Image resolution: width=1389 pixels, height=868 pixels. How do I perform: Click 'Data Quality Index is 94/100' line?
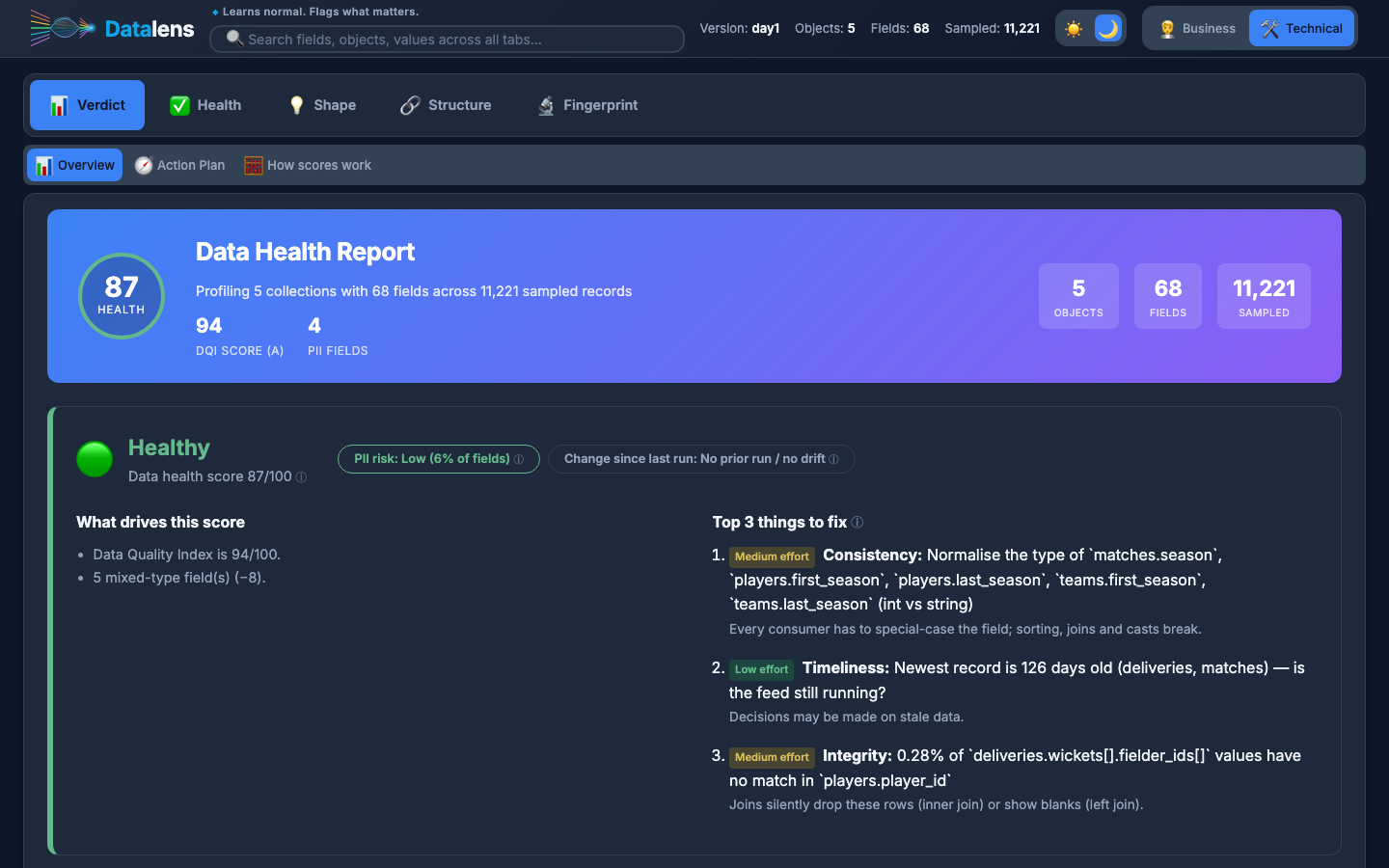pos(187,555)
